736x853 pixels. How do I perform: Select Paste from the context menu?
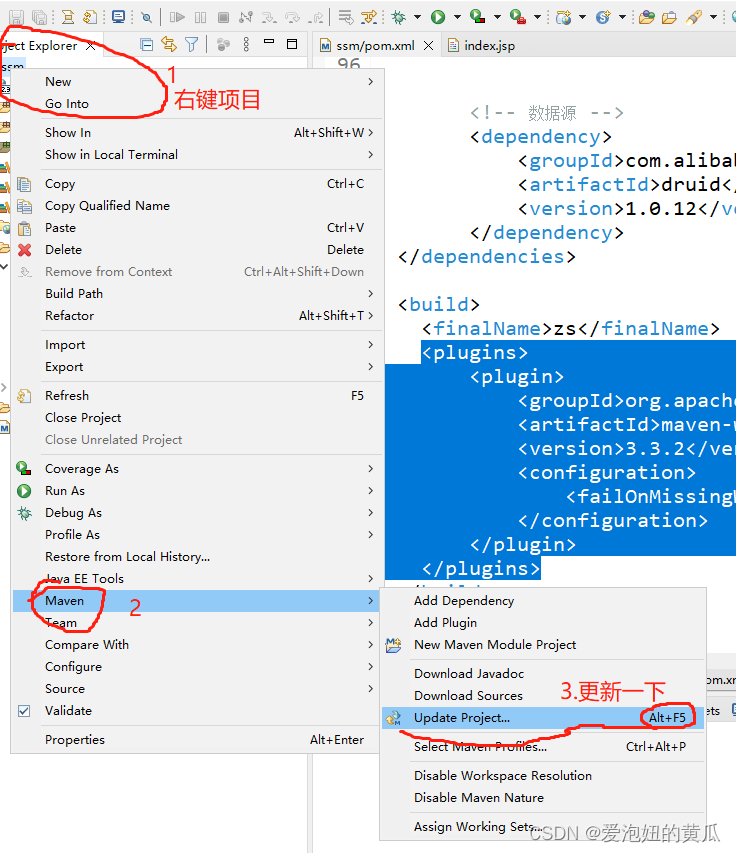pos(197,227)
